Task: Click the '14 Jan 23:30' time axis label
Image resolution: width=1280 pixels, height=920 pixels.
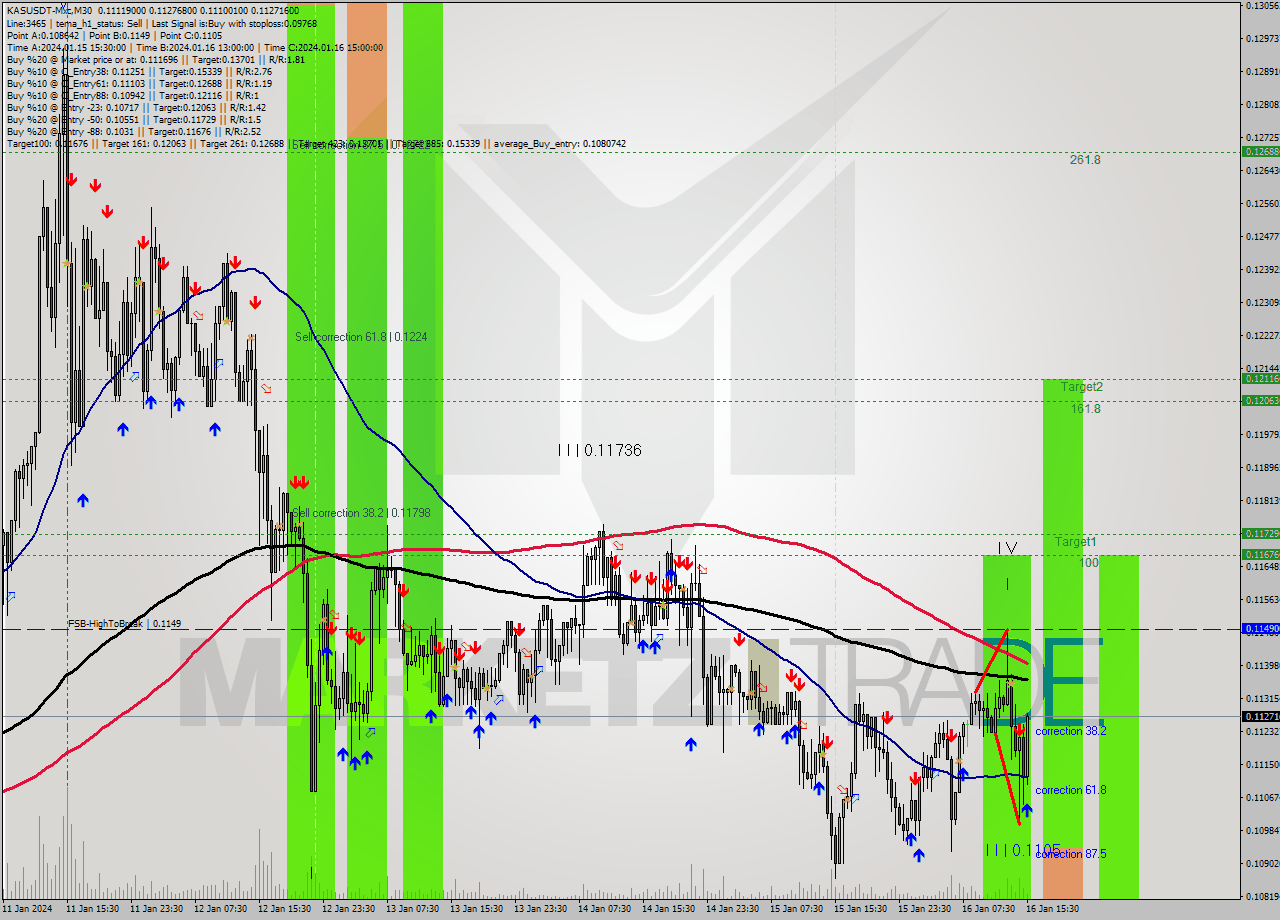Action: pos(733,909)
